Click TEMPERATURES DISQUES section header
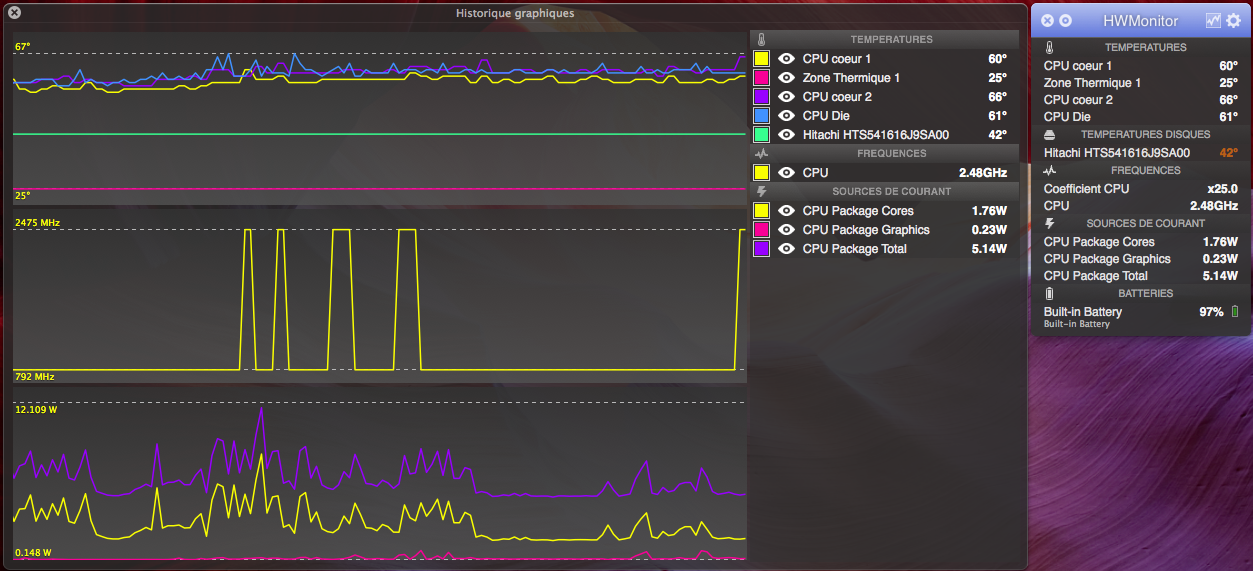Image resolution: width=1253 pixels, height=571 pixels. tap(1145, 134)
